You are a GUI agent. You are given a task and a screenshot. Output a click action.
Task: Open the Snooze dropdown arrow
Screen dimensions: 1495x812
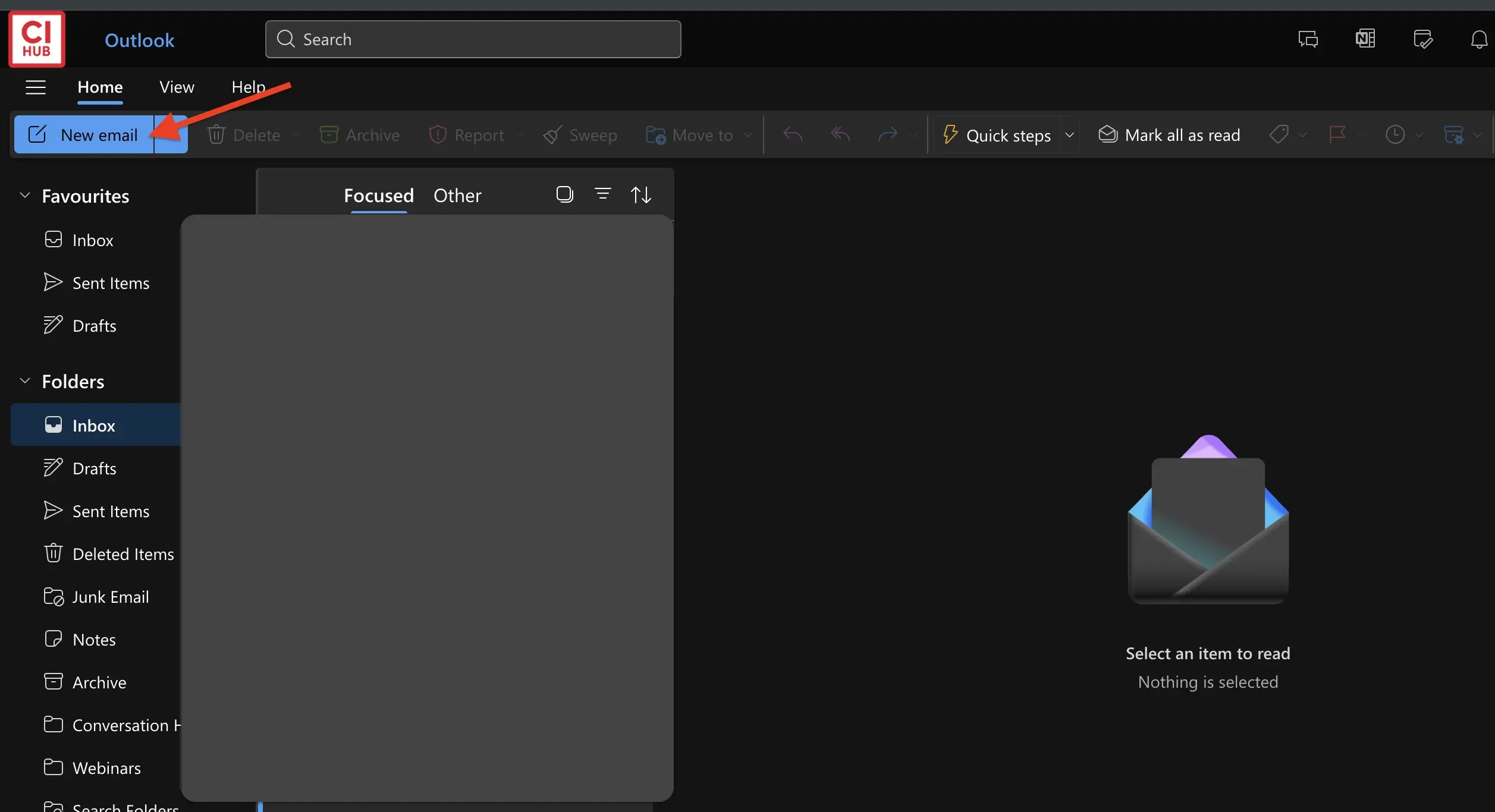(1419, 135)
